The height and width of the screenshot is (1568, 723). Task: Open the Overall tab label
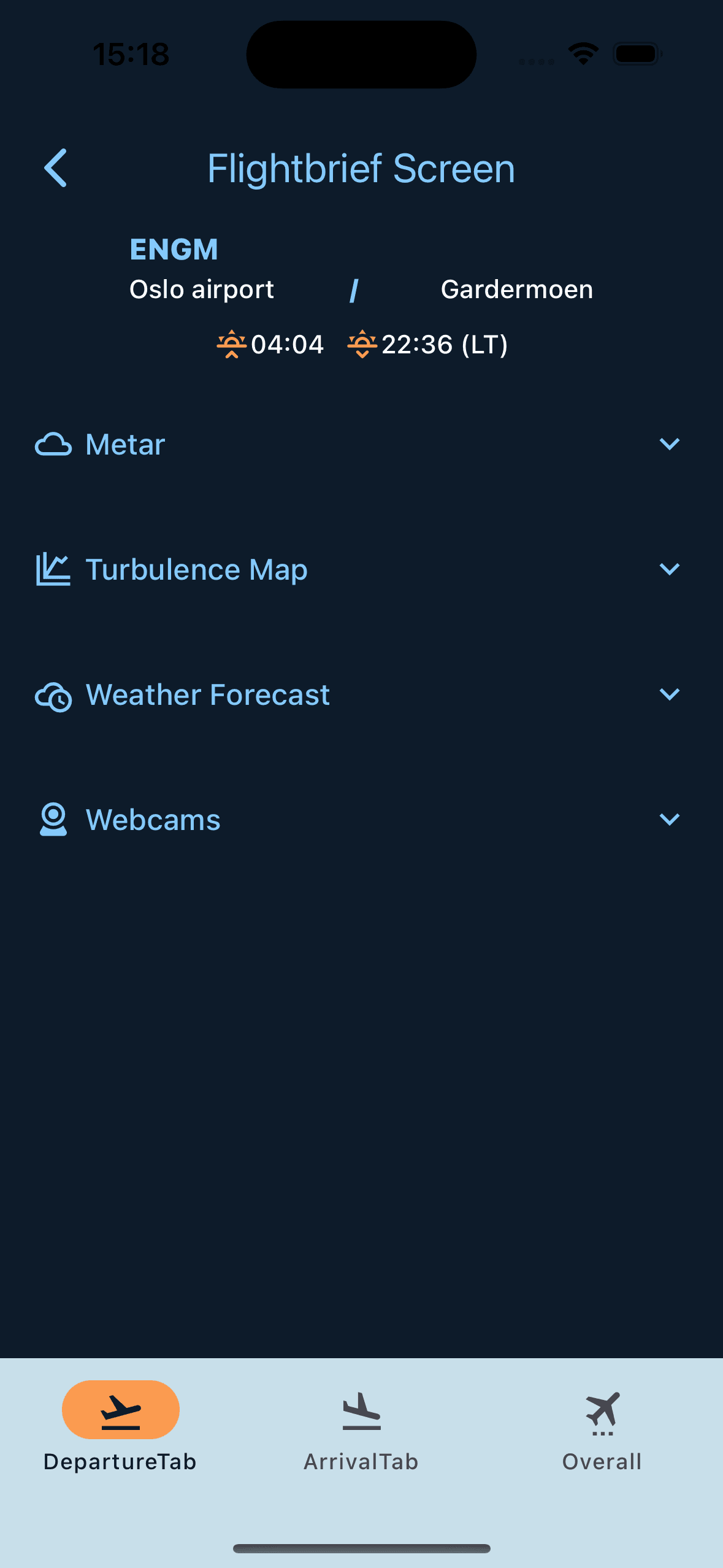pos(602,1462)
